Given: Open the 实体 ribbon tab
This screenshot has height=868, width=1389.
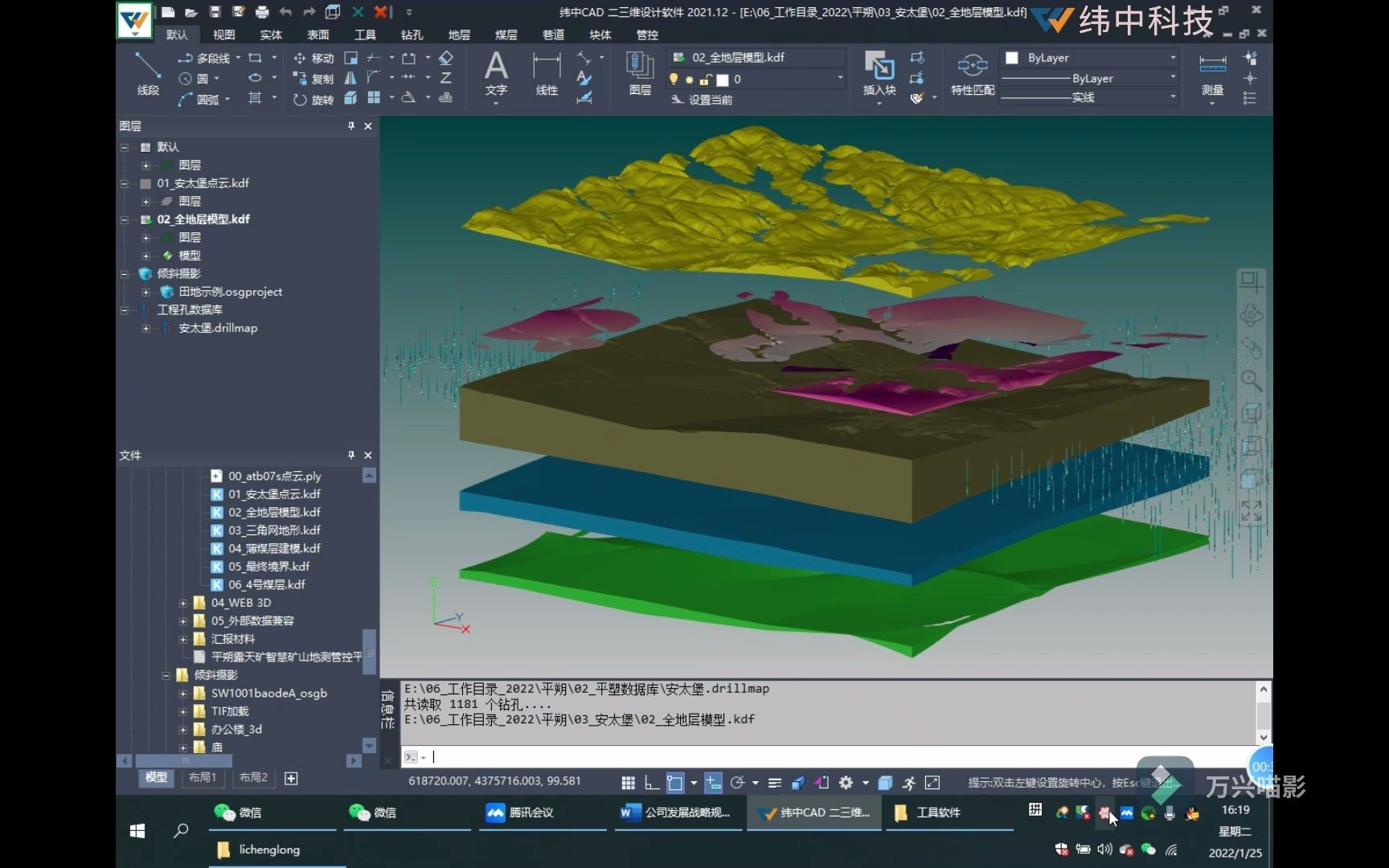Looking at the screenshot, I should click(271, 35).
